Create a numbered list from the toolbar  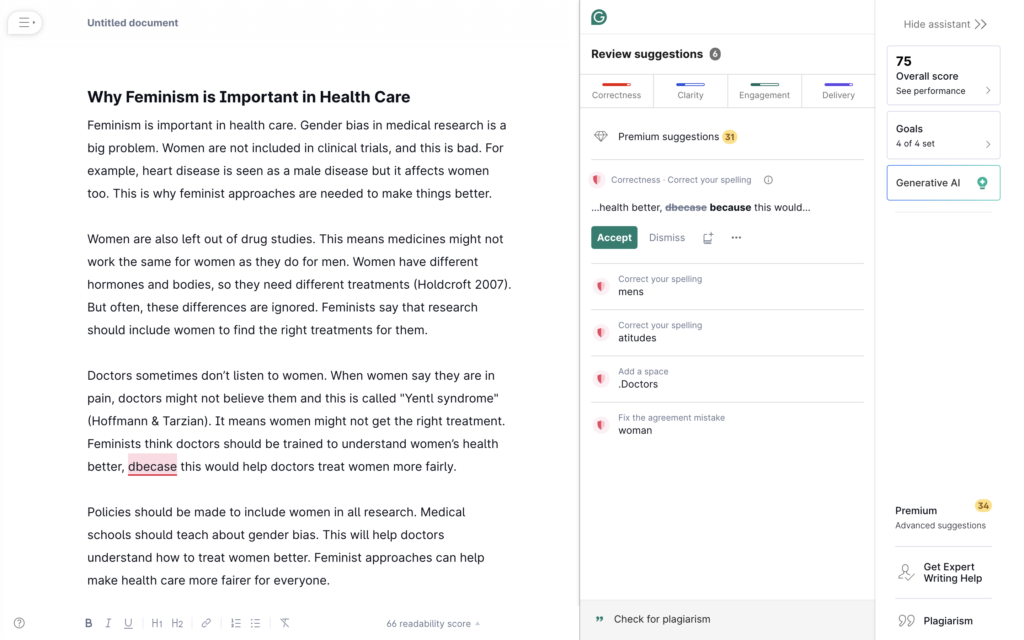point(235,622)
